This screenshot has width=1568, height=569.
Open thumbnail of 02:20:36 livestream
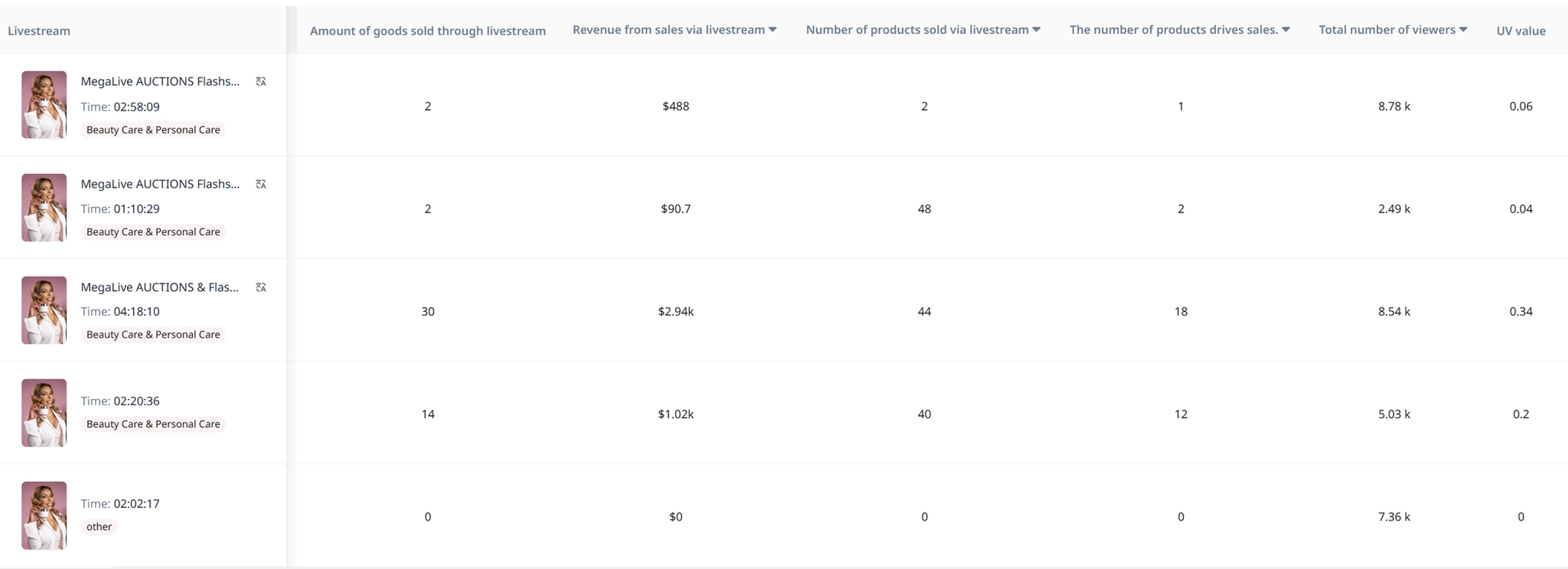pos(44,413)
